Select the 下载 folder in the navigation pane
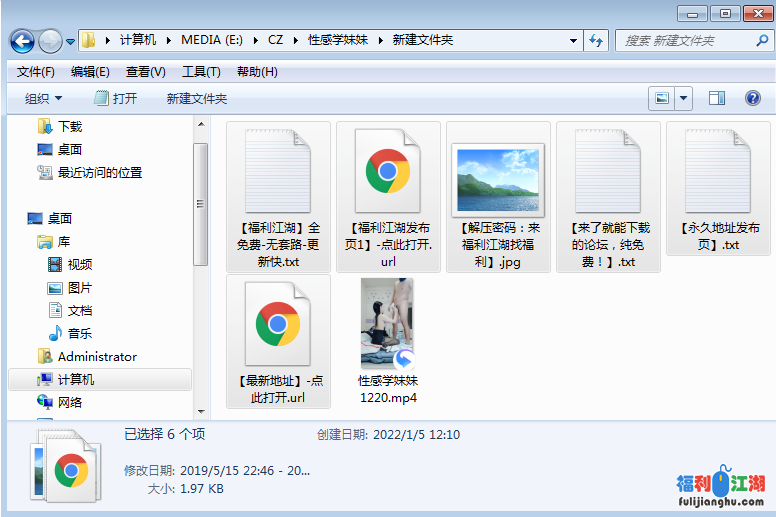Viewport: 776px width, 517px height. point(69,126)
